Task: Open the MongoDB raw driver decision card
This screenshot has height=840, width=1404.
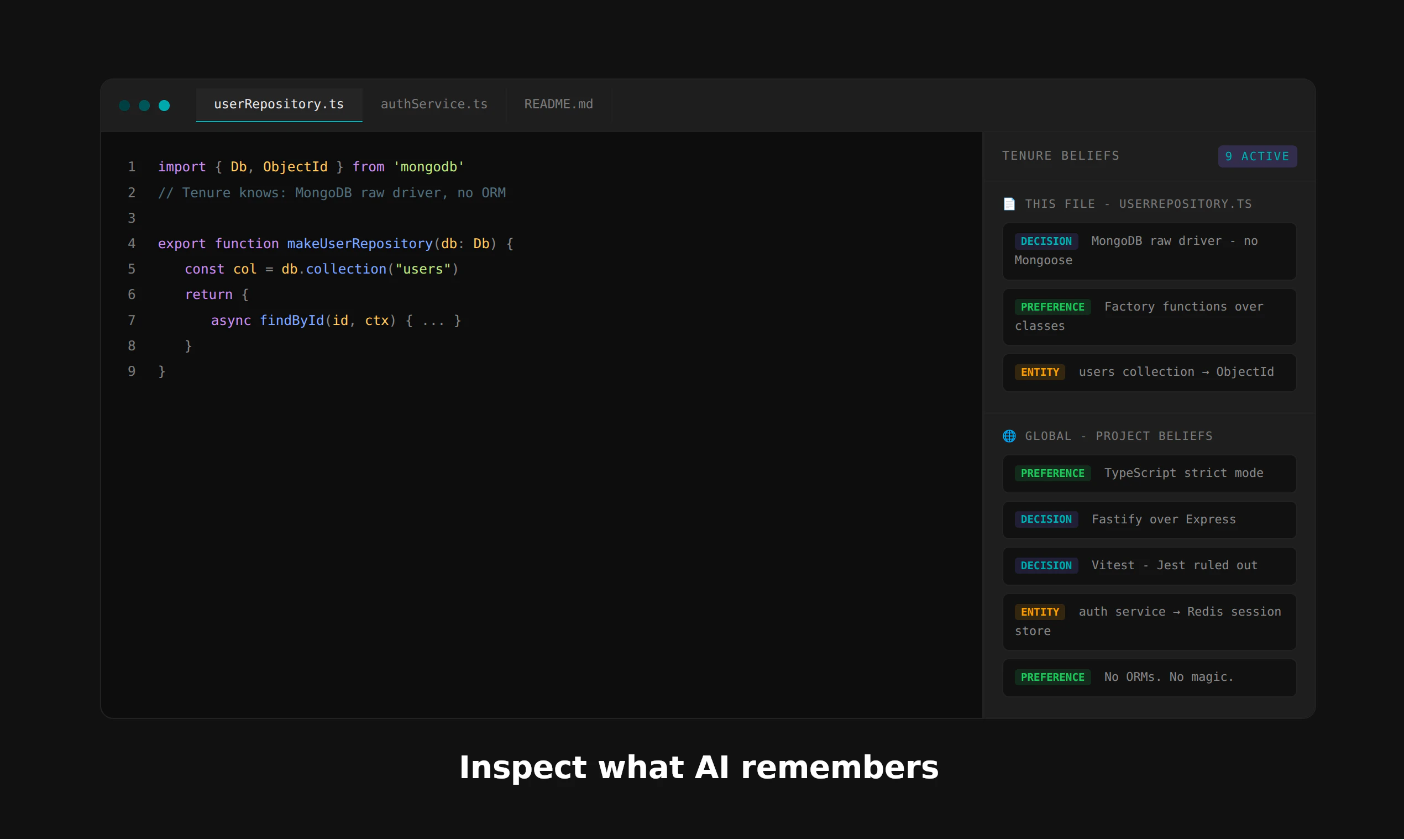Action: [x=1149, y=251]
